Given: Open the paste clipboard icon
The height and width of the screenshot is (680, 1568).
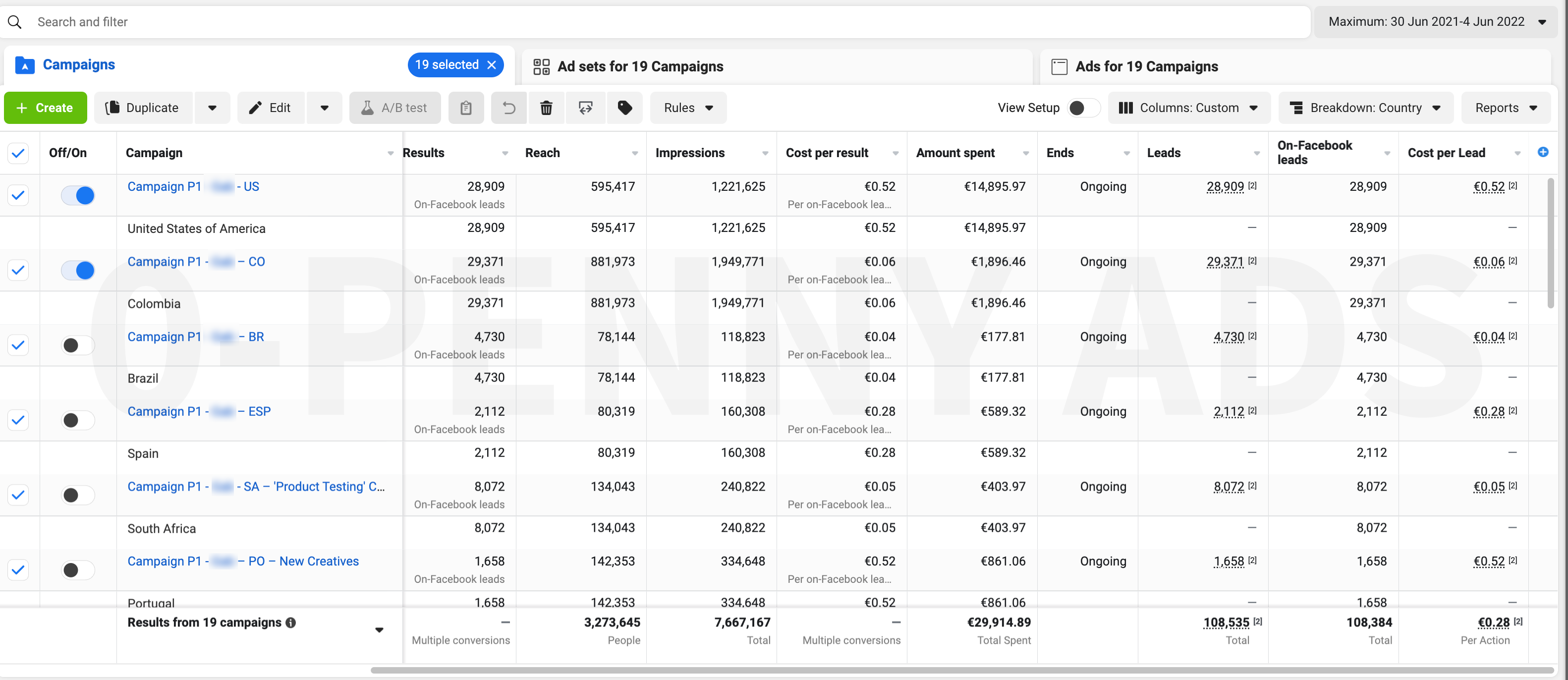Looking at the screenshot, I should pyautogui.click(x=466, y=108).
